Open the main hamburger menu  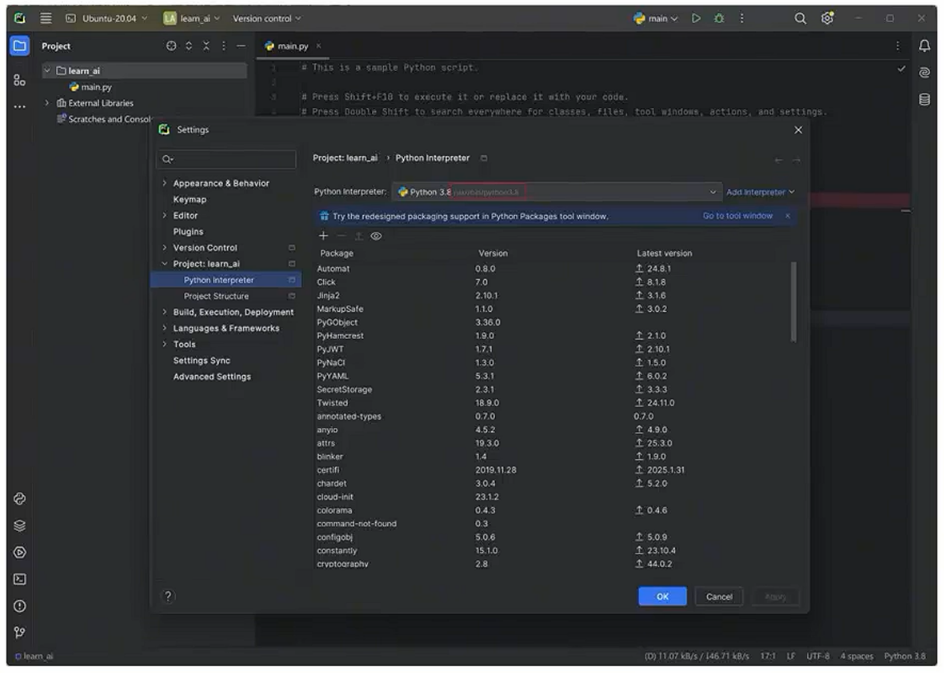[x=46, y=18]
